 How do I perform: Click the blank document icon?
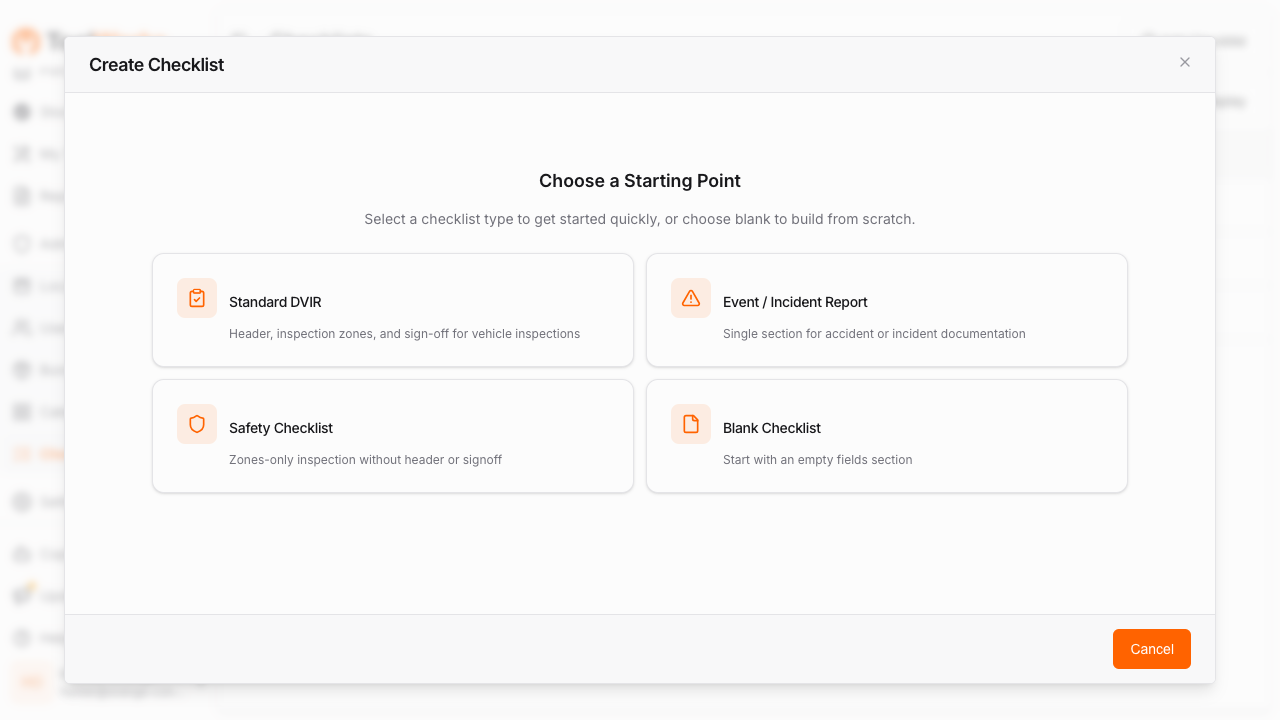tap(690, 423)
